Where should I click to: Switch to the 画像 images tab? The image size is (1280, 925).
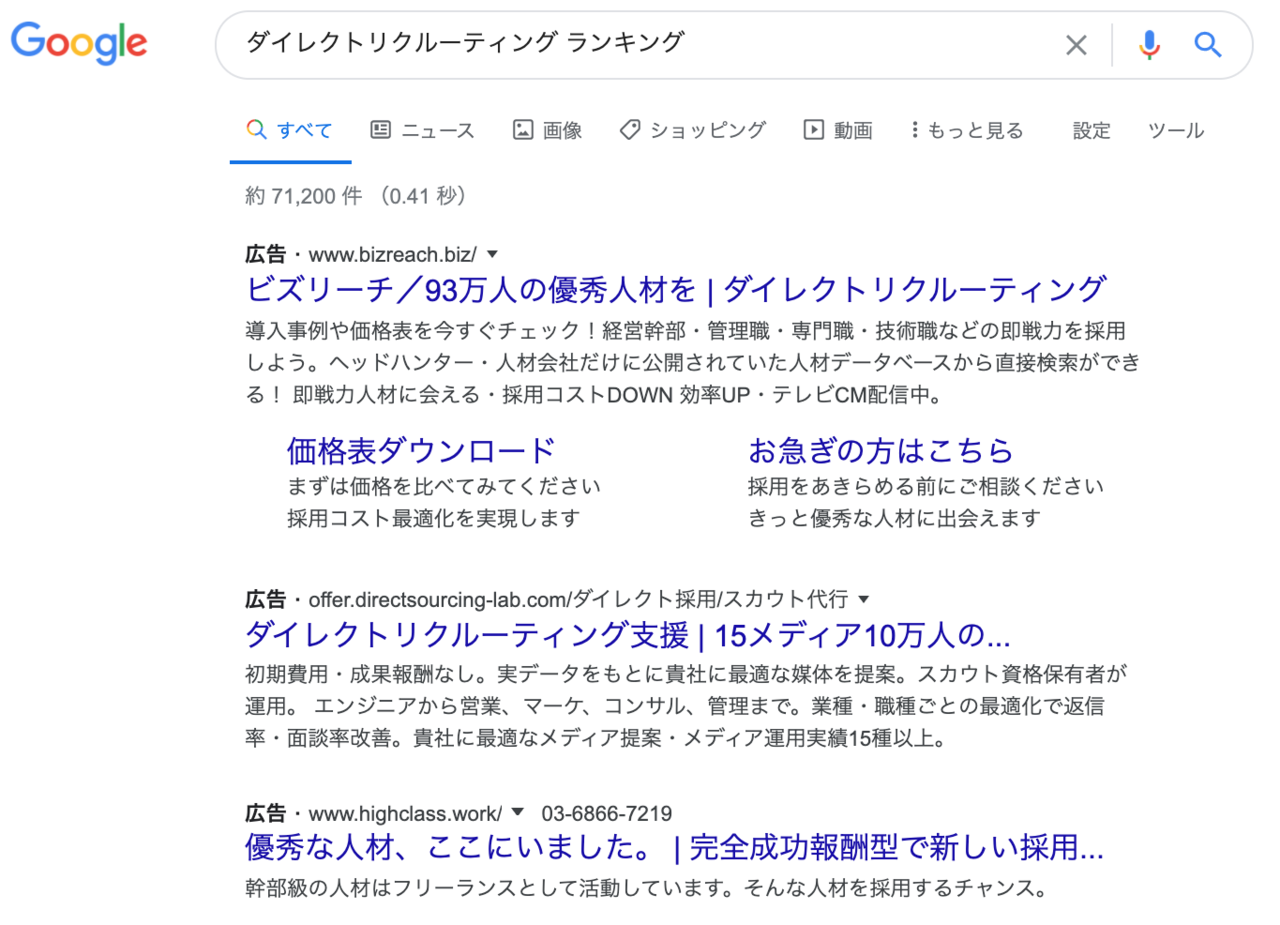click(x=547, y=130)
